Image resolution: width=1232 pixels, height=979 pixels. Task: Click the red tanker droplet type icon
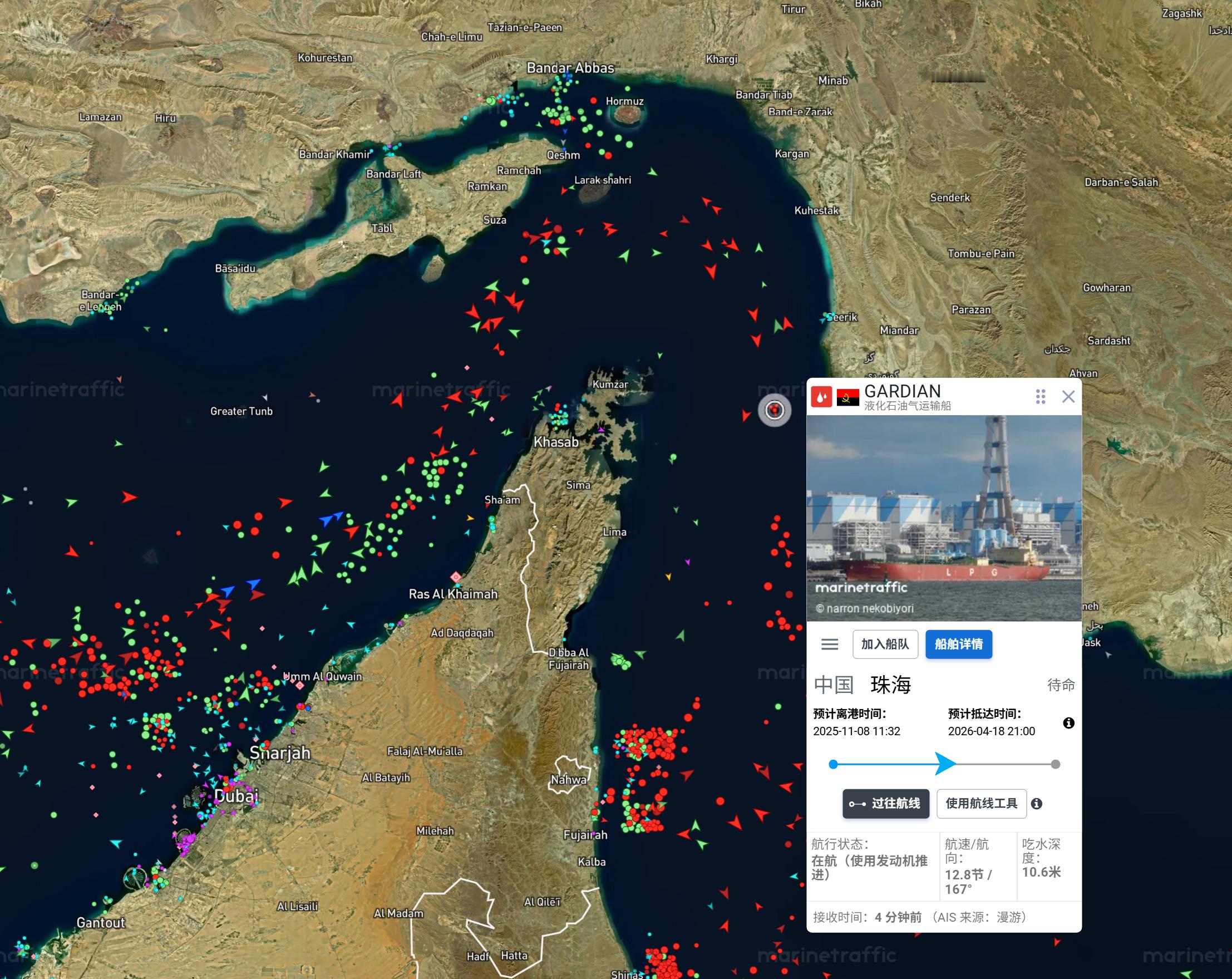821,396
